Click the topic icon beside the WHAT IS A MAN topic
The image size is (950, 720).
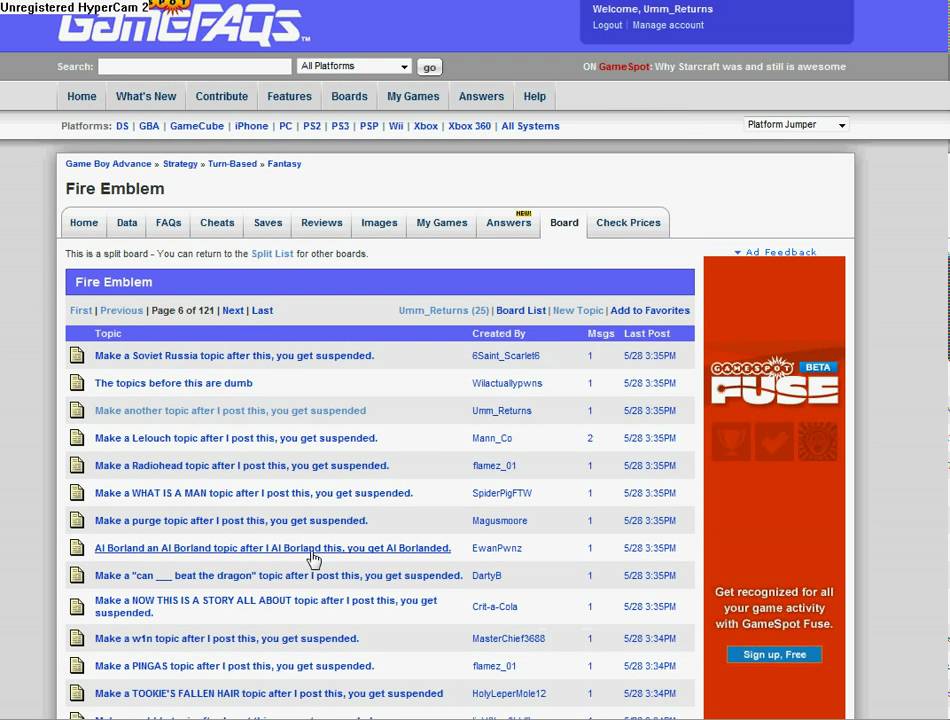coord(77,493)
